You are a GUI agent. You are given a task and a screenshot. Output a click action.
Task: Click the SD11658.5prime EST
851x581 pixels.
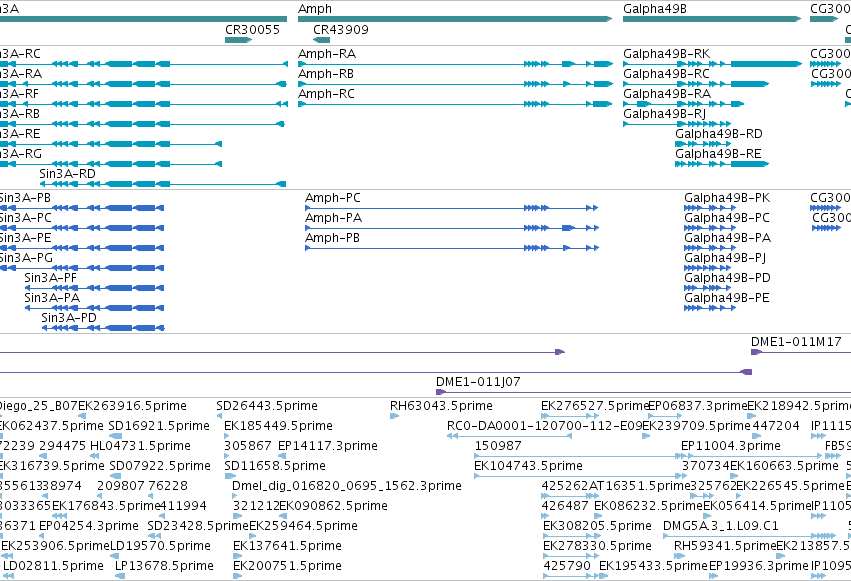230,476
